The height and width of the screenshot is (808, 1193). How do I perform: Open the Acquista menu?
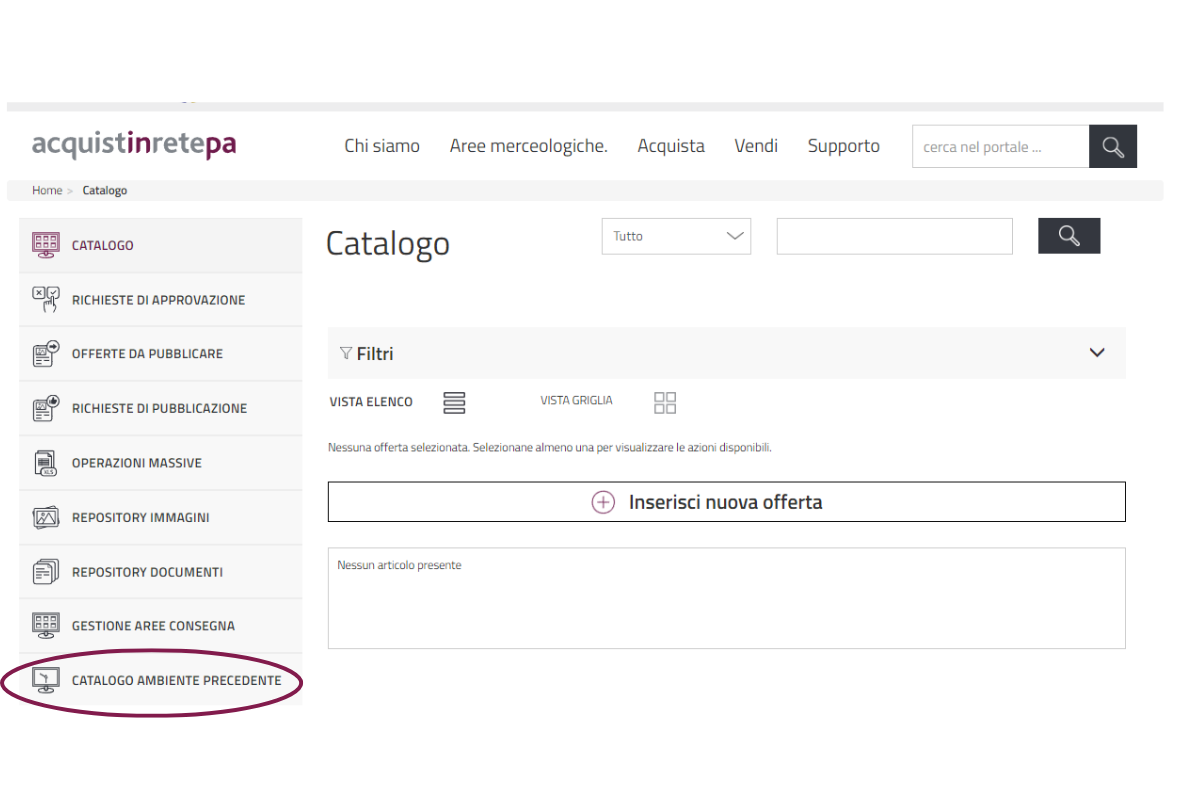click(x=671, y=146)
